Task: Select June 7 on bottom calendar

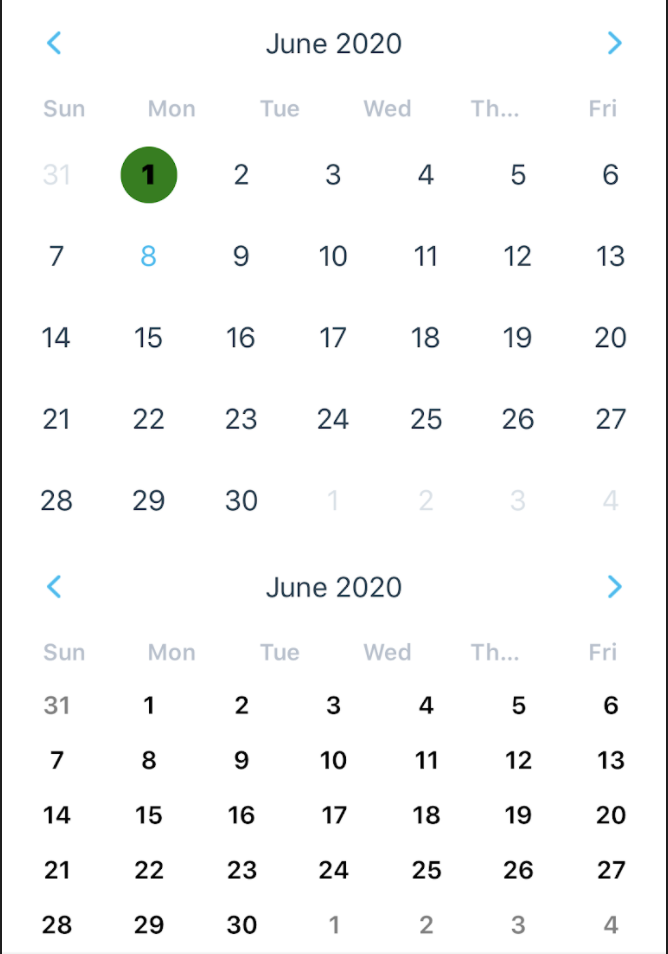Action: 57,760
